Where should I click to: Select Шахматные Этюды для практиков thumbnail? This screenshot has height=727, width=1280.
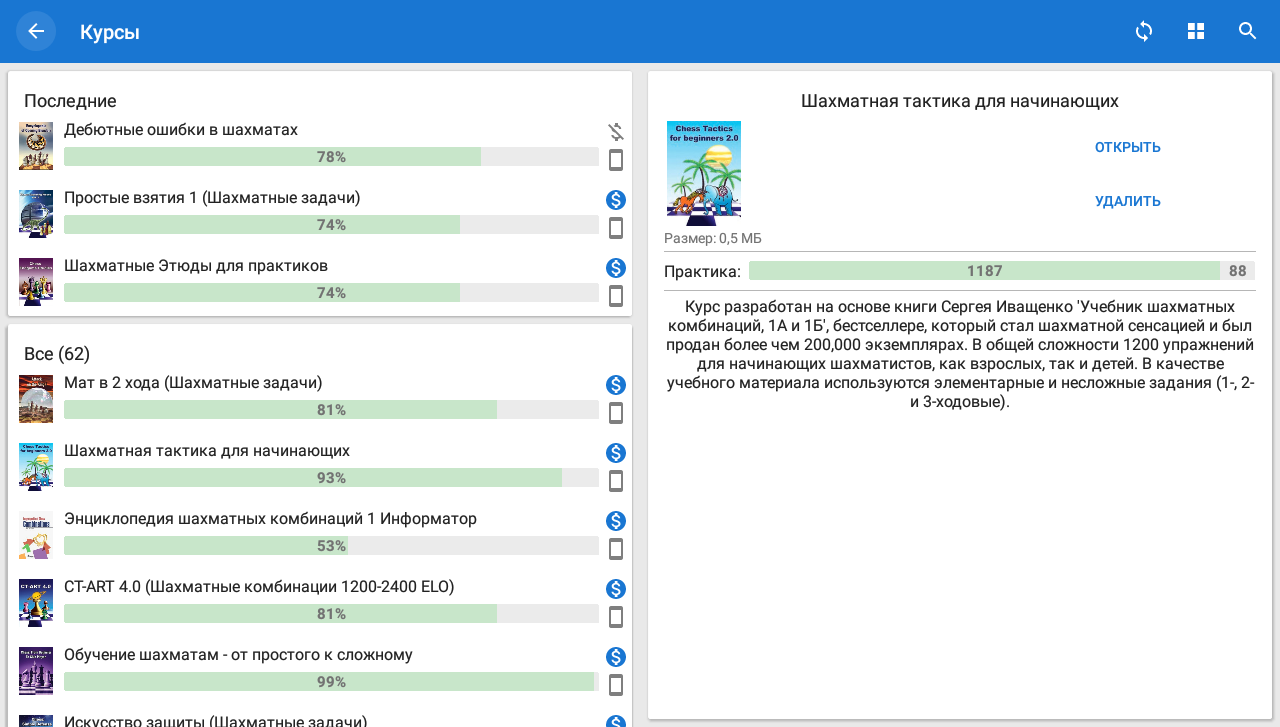(36, 282)
